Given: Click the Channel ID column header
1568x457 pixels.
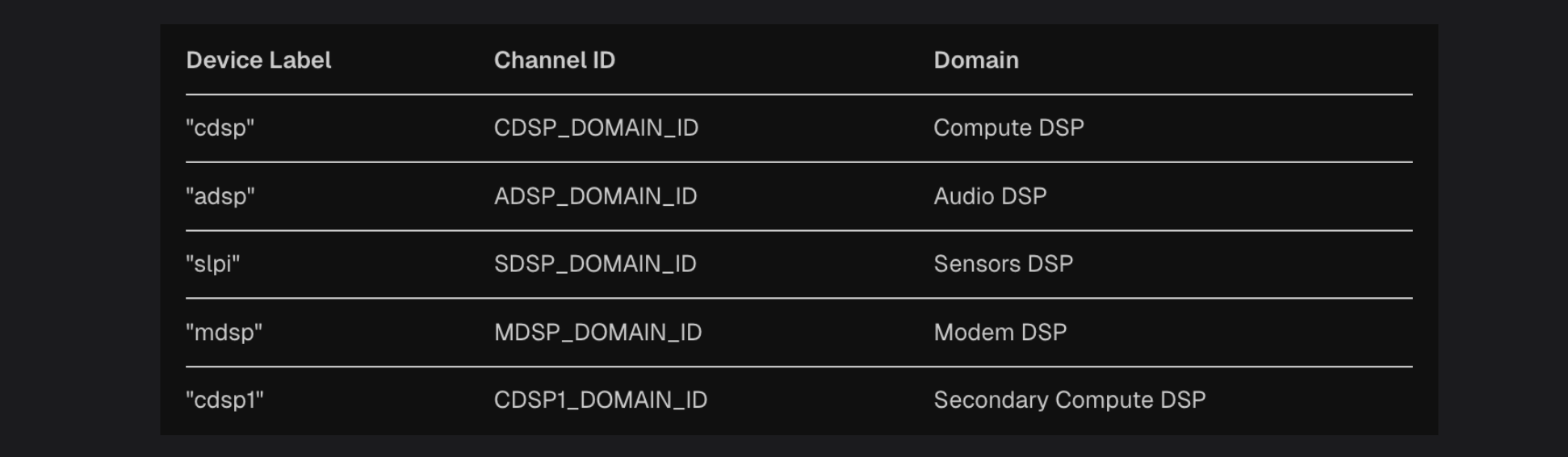Looking at the screenshot, I should [555, 61].
